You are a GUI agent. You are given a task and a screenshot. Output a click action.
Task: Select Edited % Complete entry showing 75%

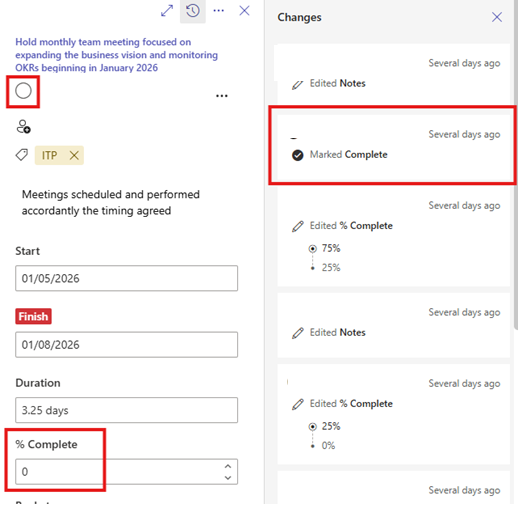[x=393, y=237]
